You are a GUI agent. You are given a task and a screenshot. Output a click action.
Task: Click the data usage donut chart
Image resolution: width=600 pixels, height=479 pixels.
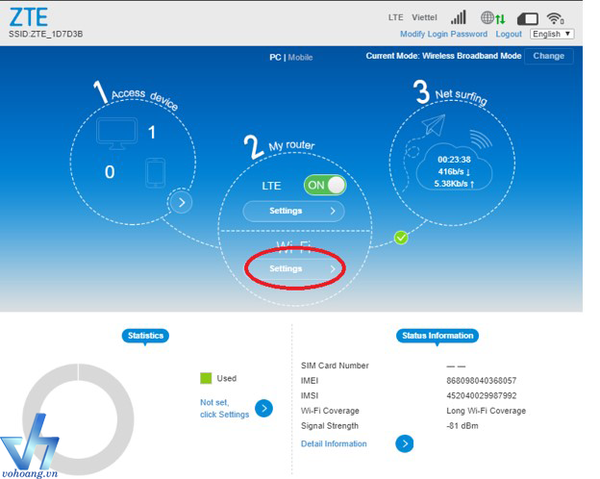[x=78, y=419]
